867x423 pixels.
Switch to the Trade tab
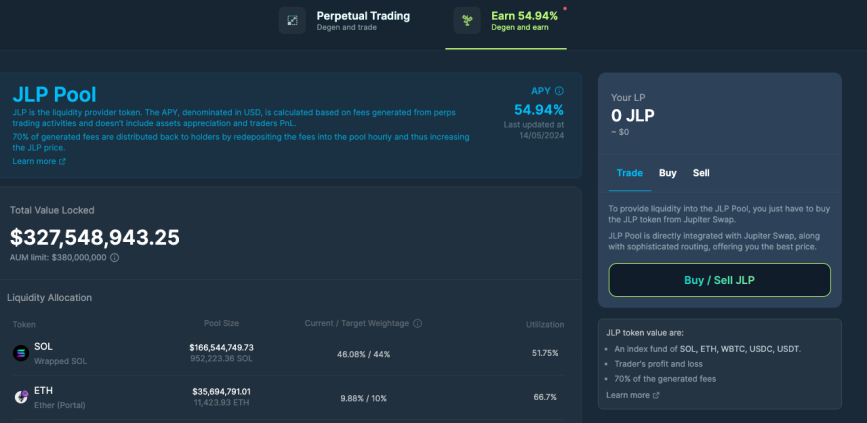point(630,173)
